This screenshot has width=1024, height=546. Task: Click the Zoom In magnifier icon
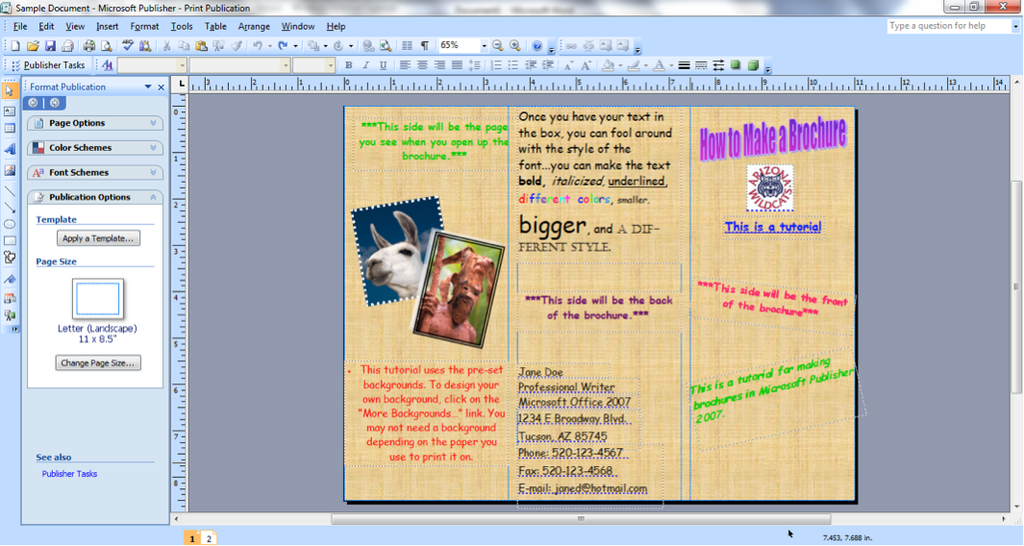515,46
